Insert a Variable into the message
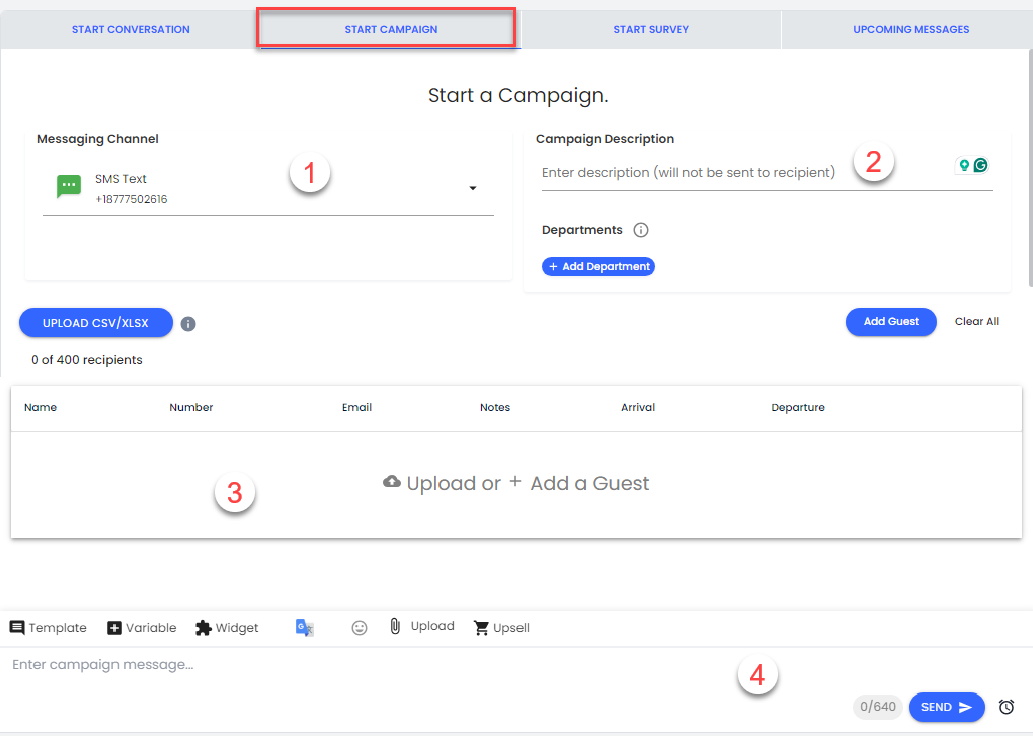 click(141, 628)
